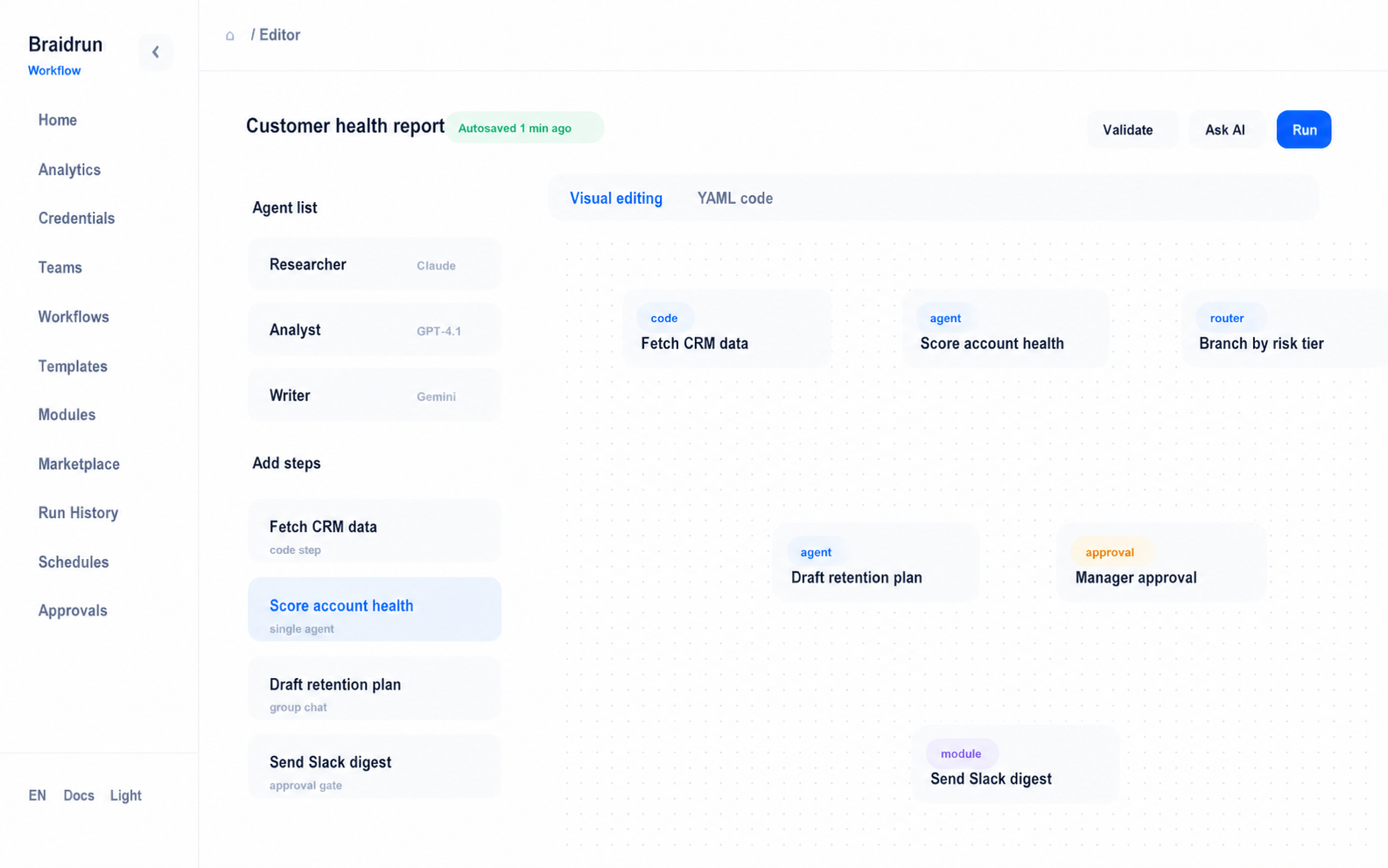Switch to the YAML code tab
Screen dimensions: 1388x868
[x=735, y=199]
